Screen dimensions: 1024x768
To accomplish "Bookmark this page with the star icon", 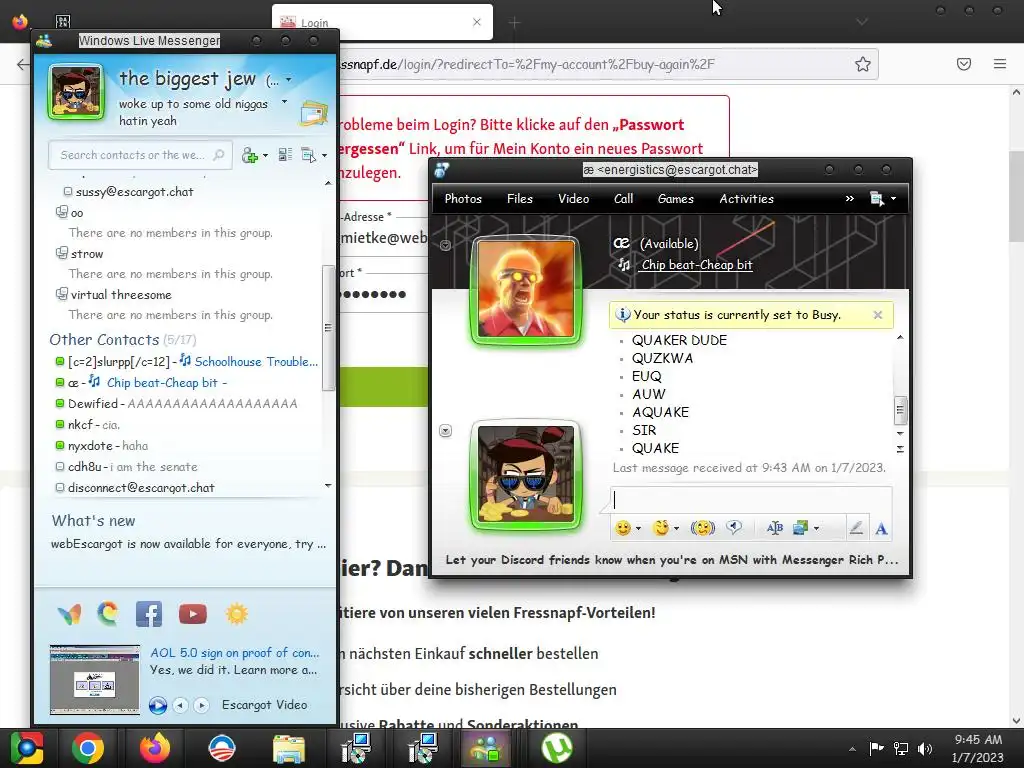I will [x=863, y=64].
